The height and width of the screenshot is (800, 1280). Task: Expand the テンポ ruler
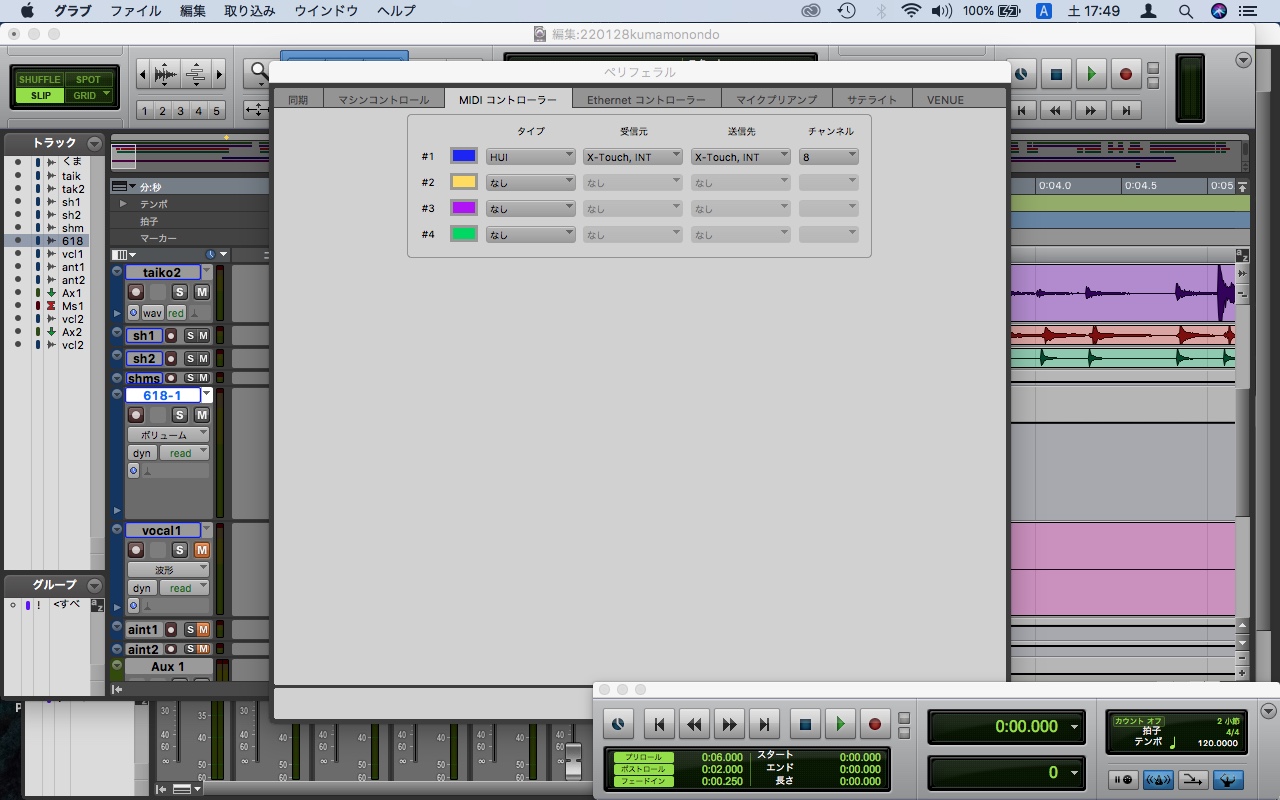coord(124,204)
